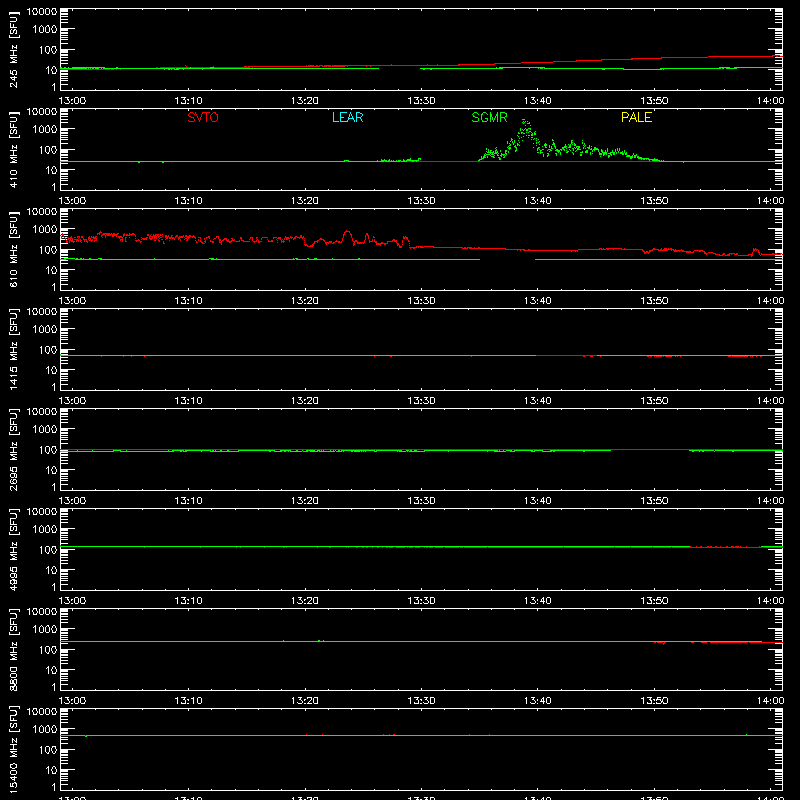Click 13:00 label under the 610 MHz panel

72,301
